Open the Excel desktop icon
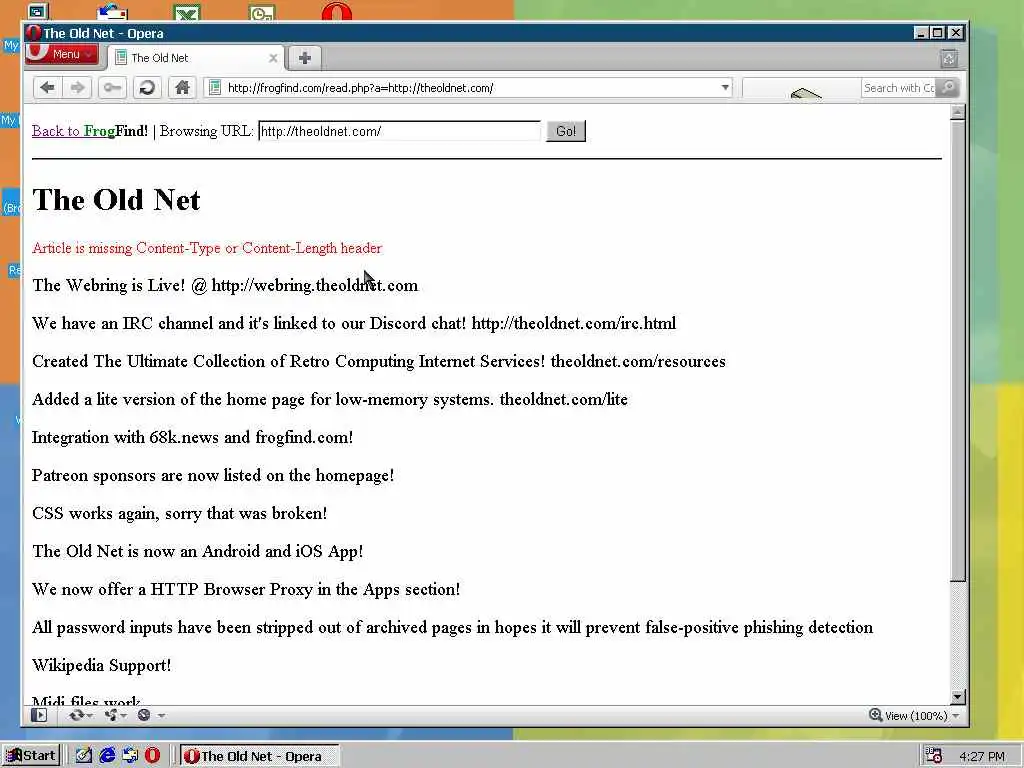The width and height of the screenshot is (1024, 768). click(187, 12)
